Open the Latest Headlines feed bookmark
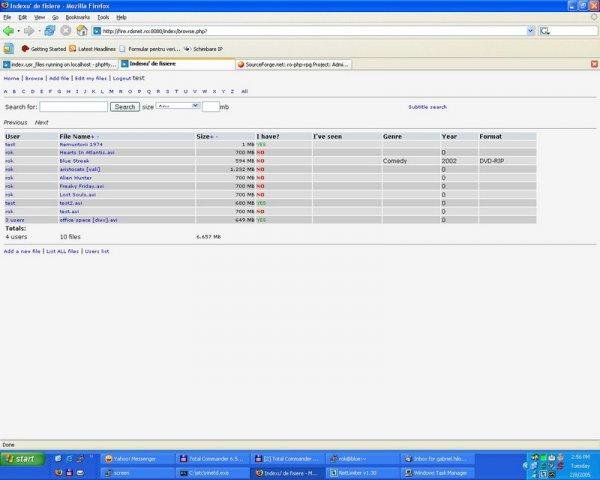This screenshot has width=600, height=480. [92, 49]
